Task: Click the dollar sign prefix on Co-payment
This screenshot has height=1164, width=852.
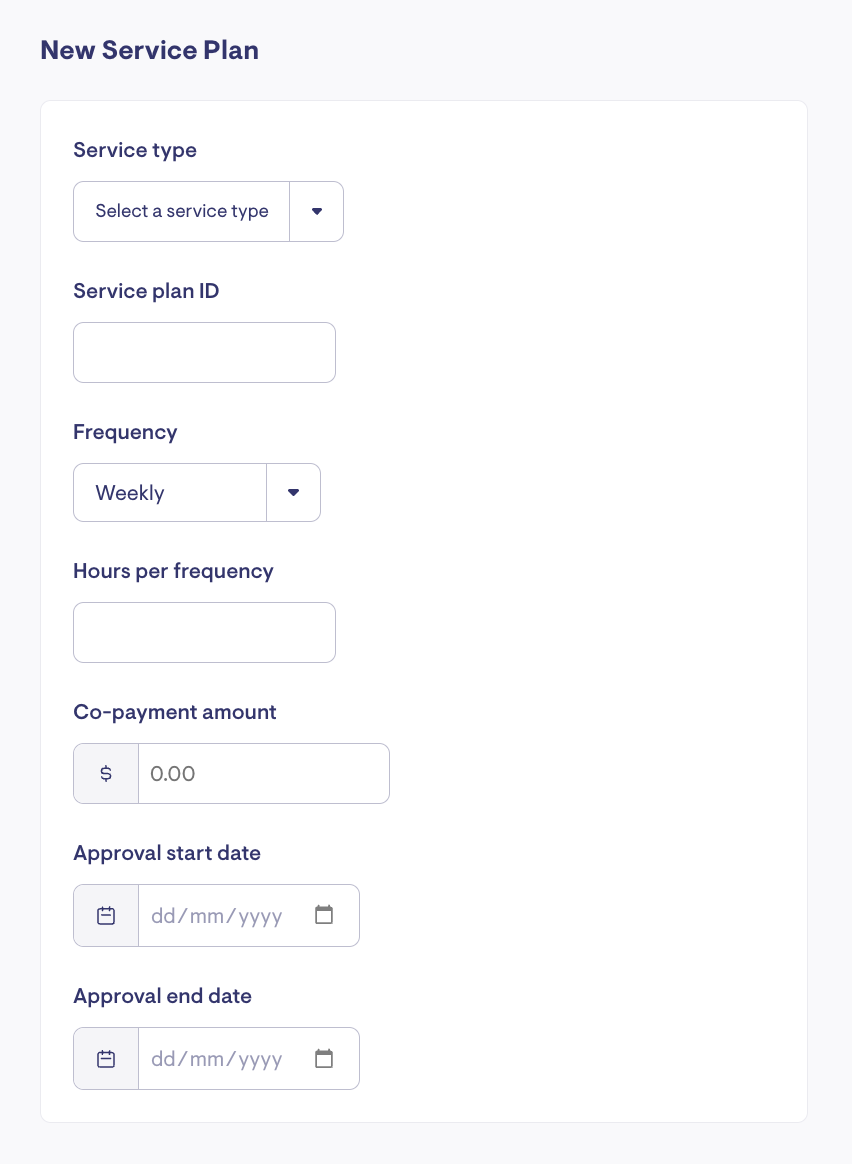Action: point(106,773)
